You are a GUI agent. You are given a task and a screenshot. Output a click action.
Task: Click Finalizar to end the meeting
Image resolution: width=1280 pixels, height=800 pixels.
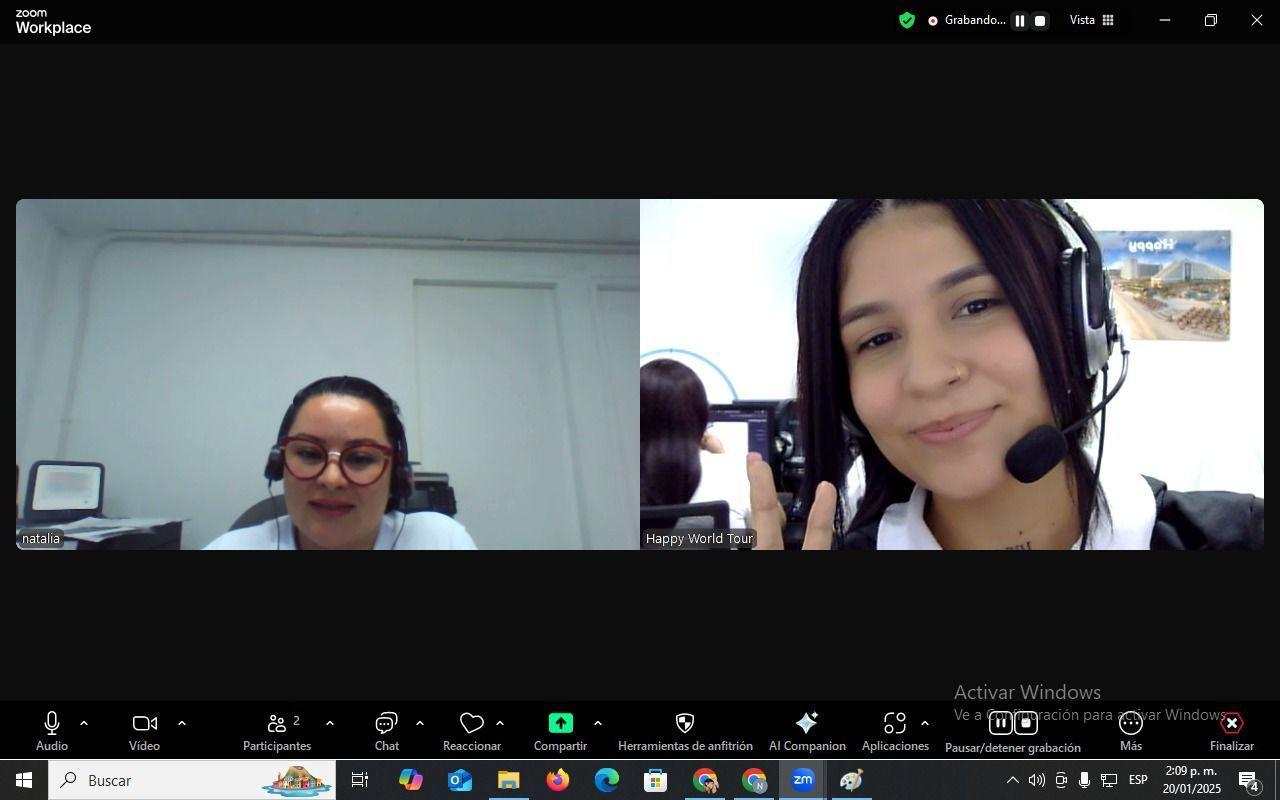point(1232,731)
